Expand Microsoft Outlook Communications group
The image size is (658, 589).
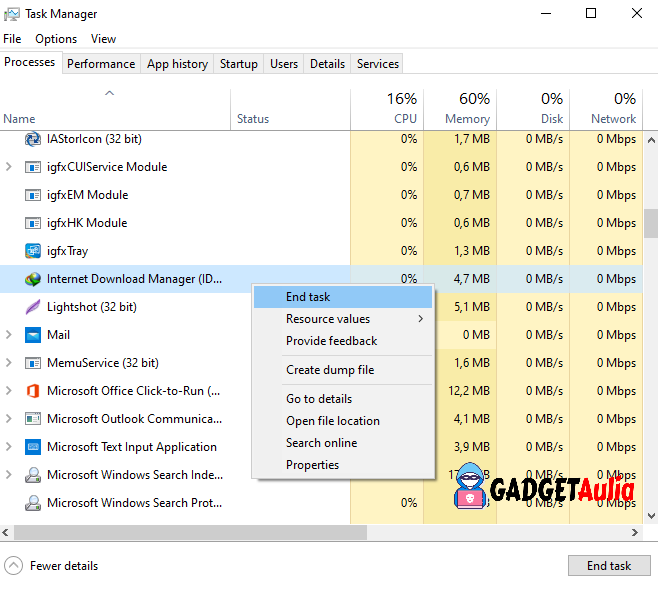tap(8, 419)
